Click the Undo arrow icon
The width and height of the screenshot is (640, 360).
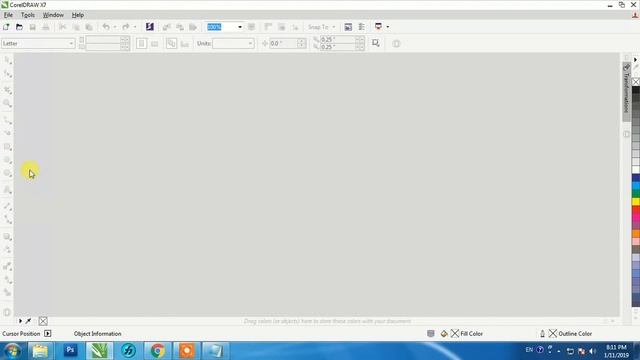[106, 27]
